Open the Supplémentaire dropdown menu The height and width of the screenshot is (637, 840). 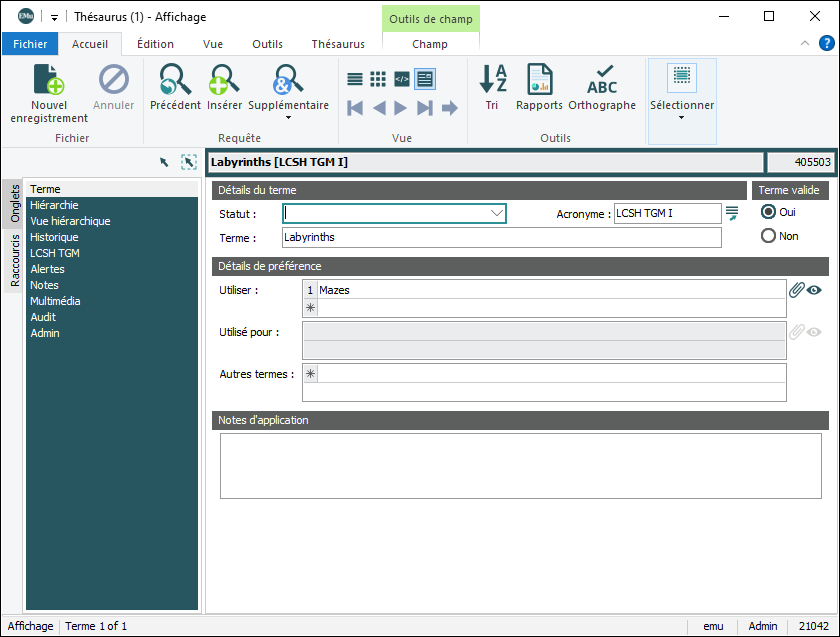[x=288, y=117]
